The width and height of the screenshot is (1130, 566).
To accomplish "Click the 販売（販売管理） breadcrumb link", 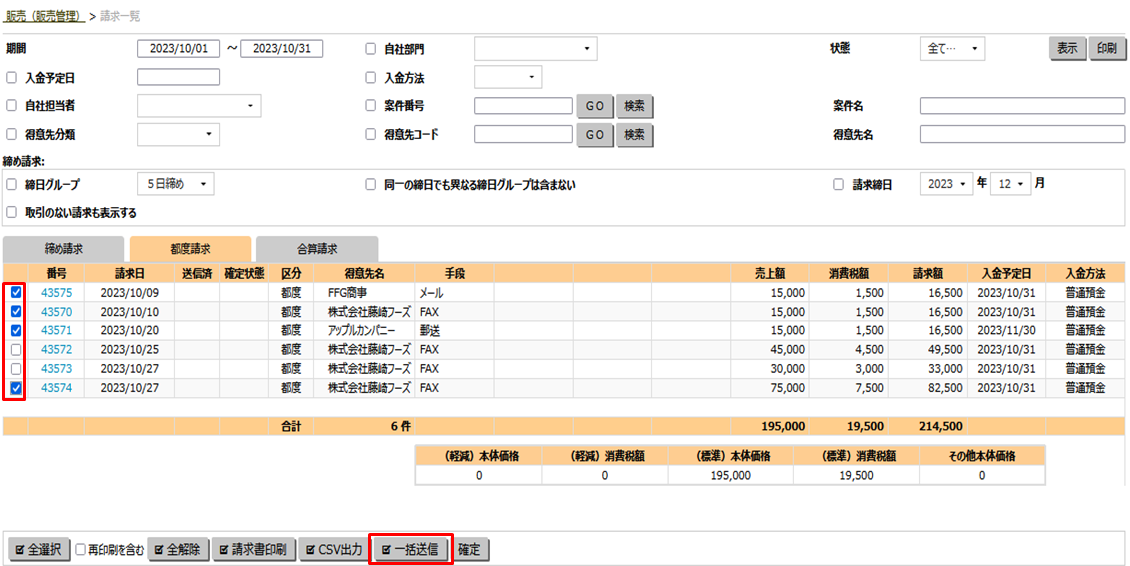I will tap(43, 17).
